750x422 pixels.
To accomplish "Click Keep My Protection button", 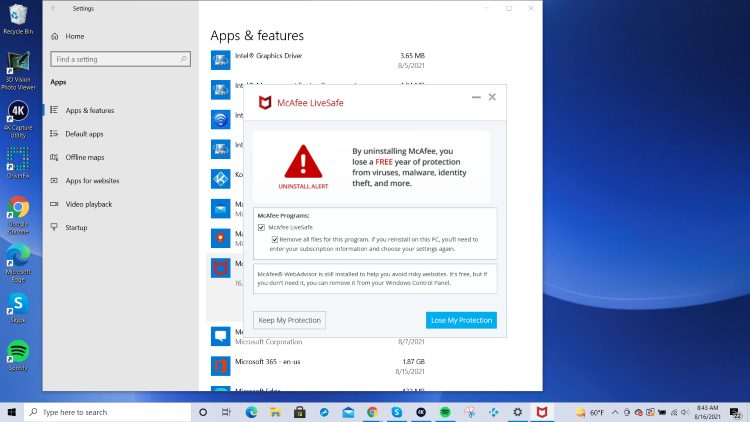I will 289,320.
